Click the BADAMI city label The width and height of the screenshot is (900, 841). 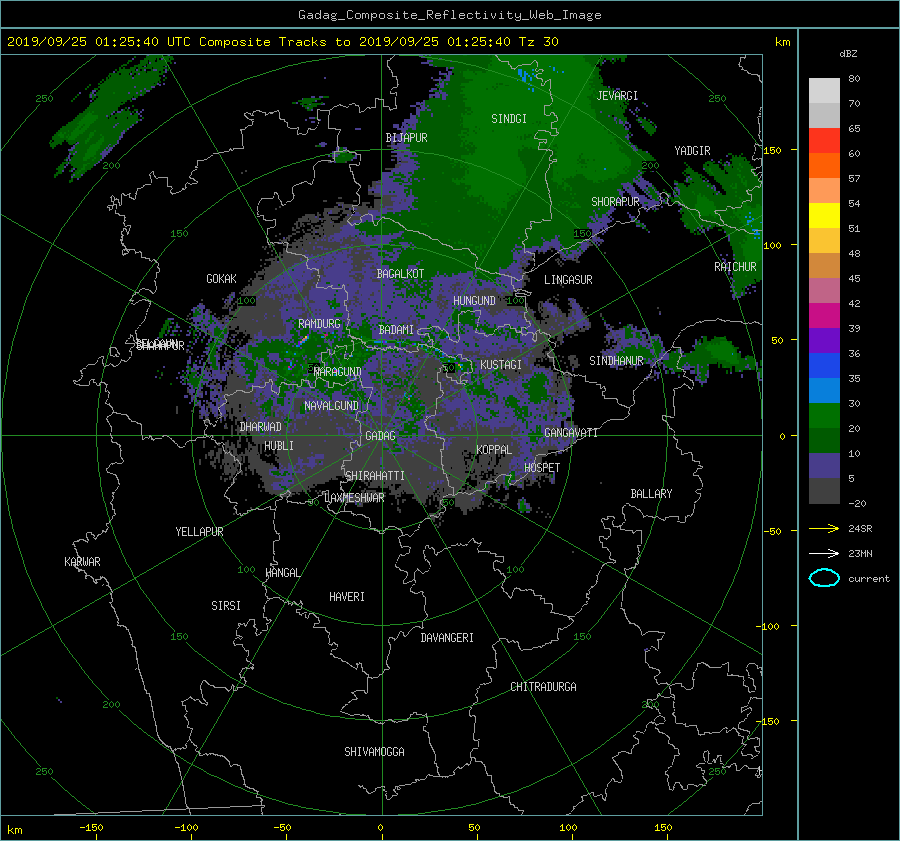coord(396,330)
